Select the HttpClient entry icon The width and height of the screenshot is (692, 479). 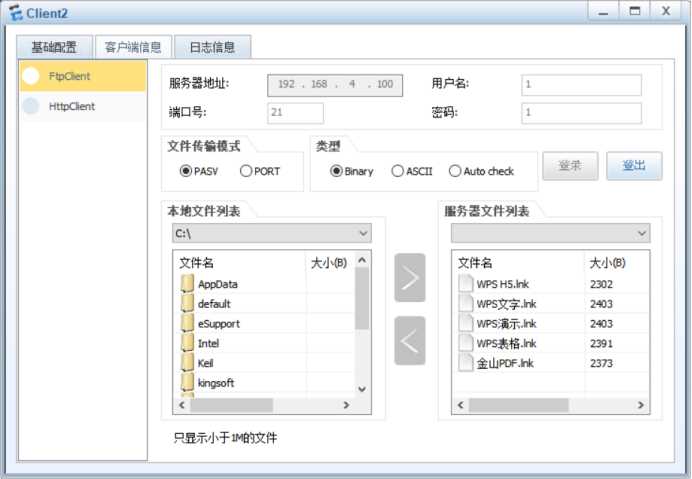[x=31, y=106]
